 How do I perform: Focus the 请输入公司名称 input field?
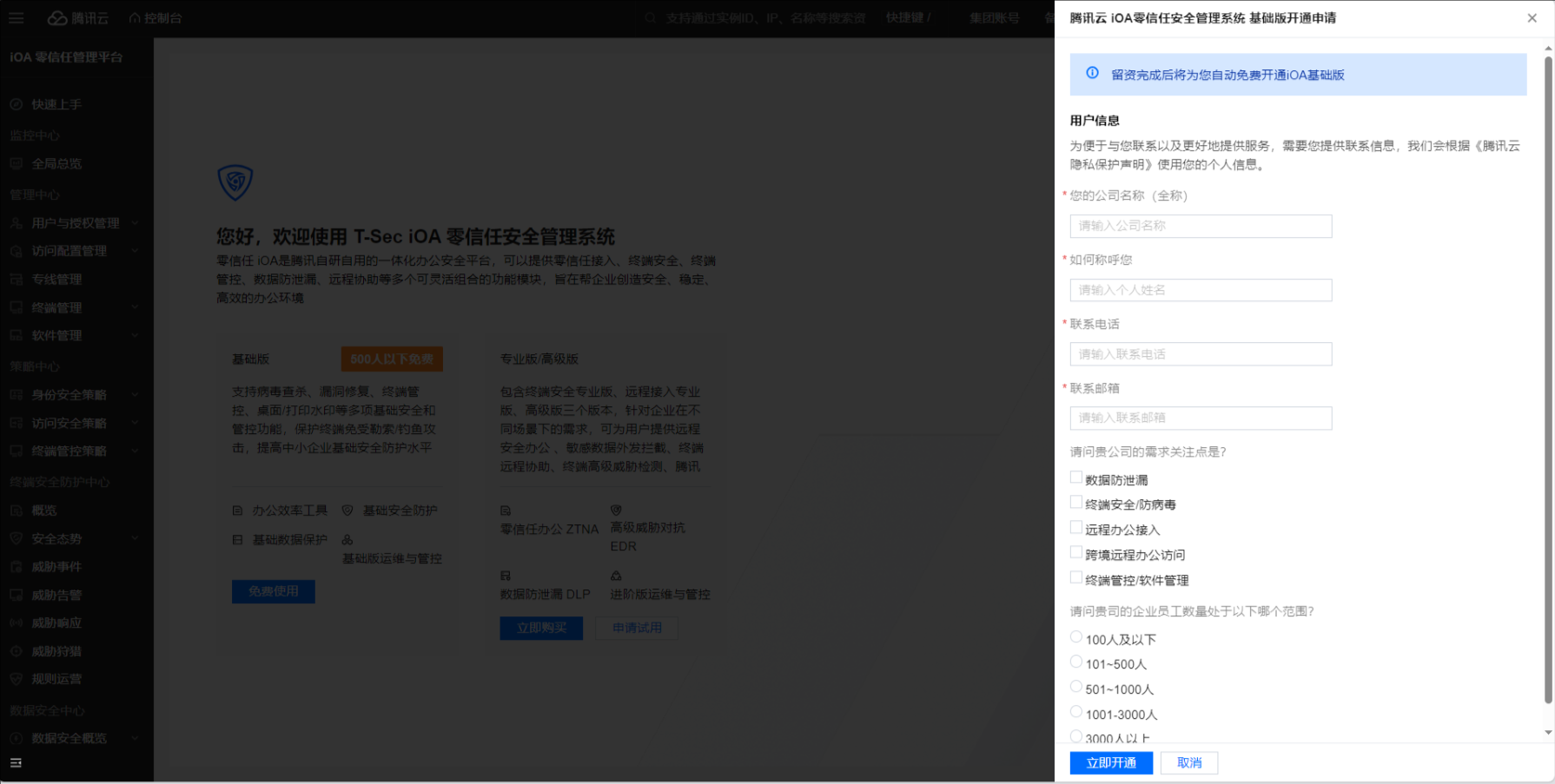click(x=1201, y=226)
